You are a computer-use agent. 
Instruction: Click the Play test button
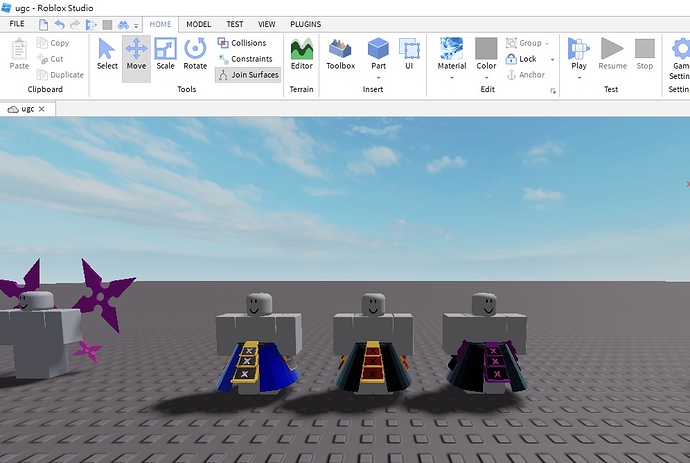click(x=579, y=54)
